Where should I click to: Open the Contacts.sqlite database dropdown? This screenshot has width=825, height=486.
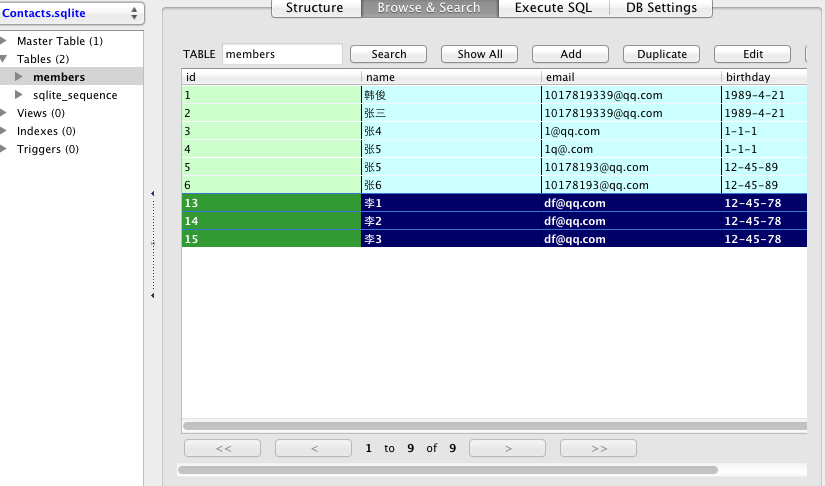(72, 13)
